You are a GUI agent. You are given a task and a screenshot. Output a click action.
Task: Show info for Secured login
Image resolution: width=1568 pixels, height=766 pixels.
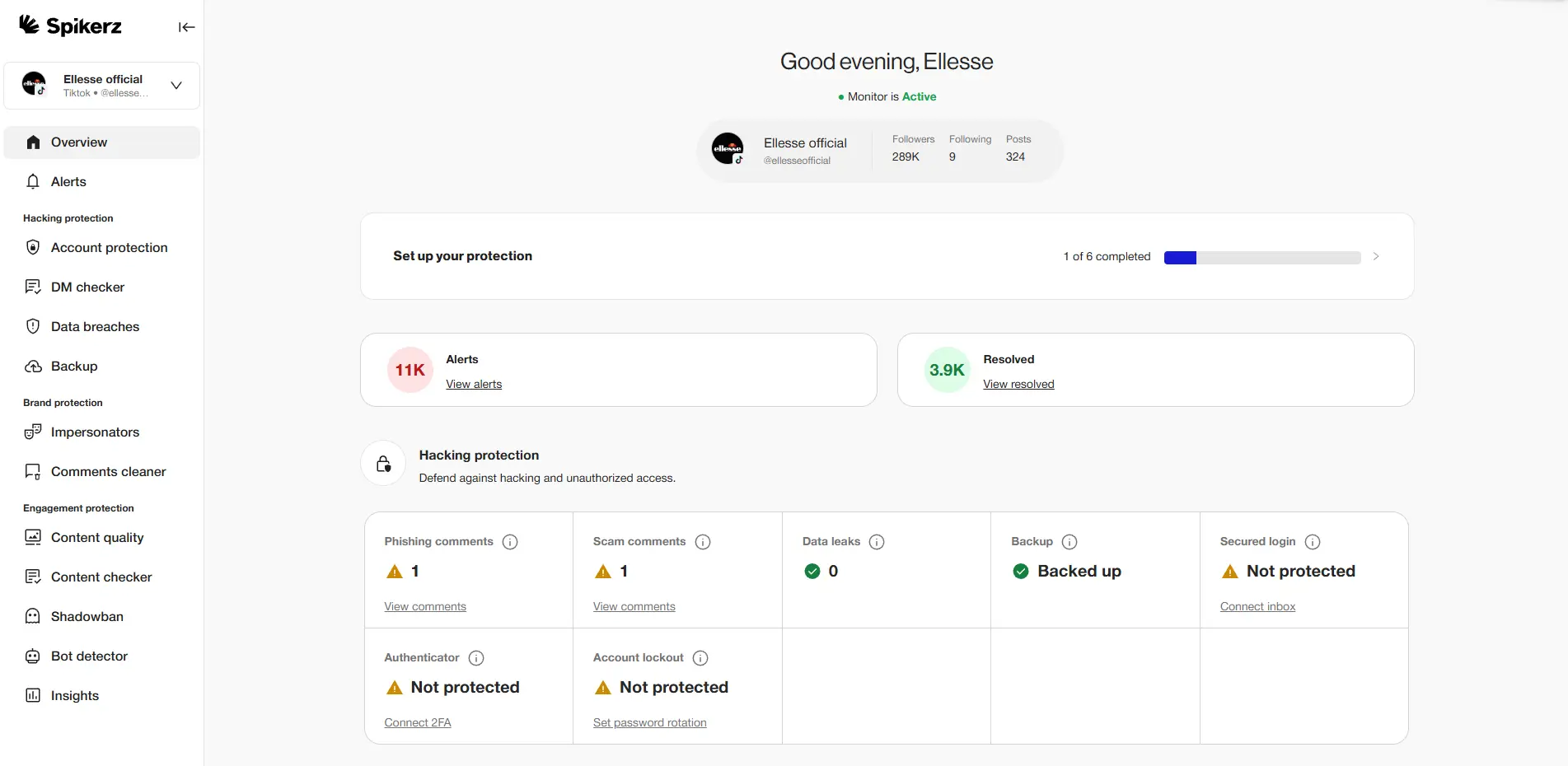1313,542
